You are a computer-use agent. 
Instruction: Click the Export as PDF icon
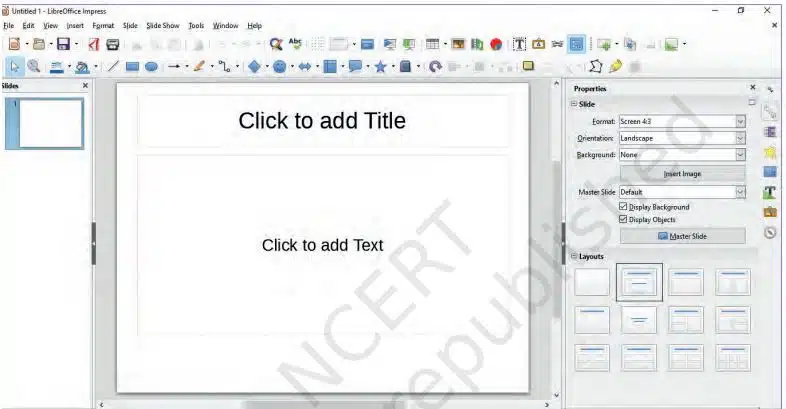click(93, 44)
